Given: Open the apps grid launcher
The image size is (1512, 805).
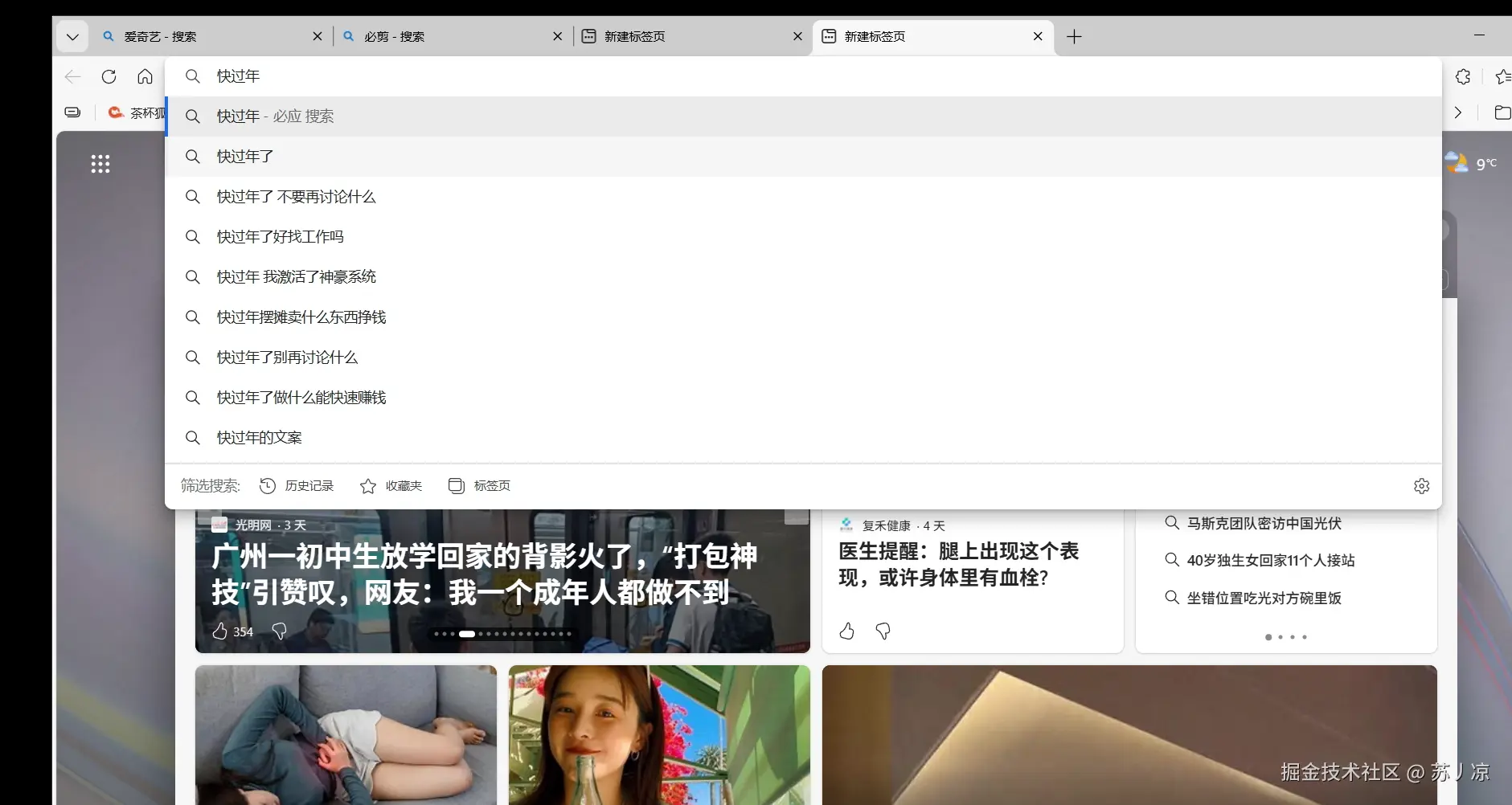Looking at the screenshot, I should (x=100, y=165).
